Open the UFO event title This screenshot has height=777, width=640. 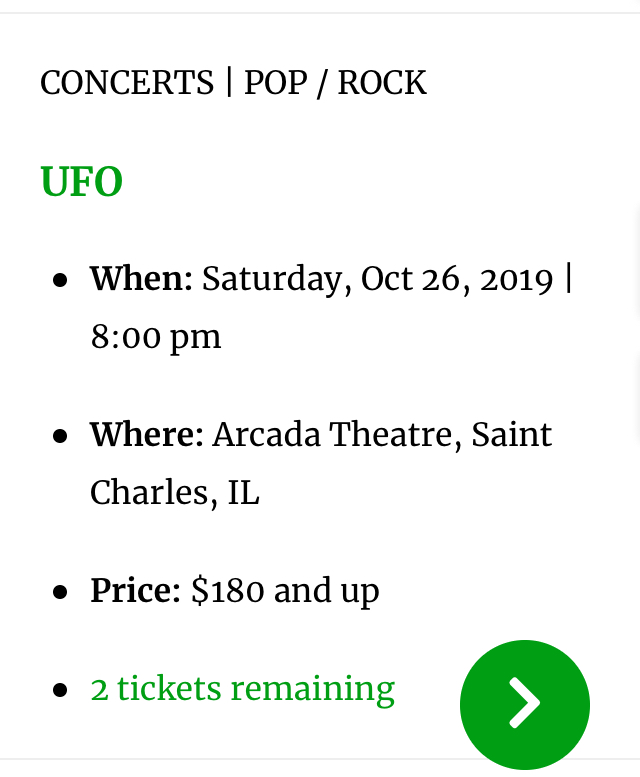click(81, 183)
